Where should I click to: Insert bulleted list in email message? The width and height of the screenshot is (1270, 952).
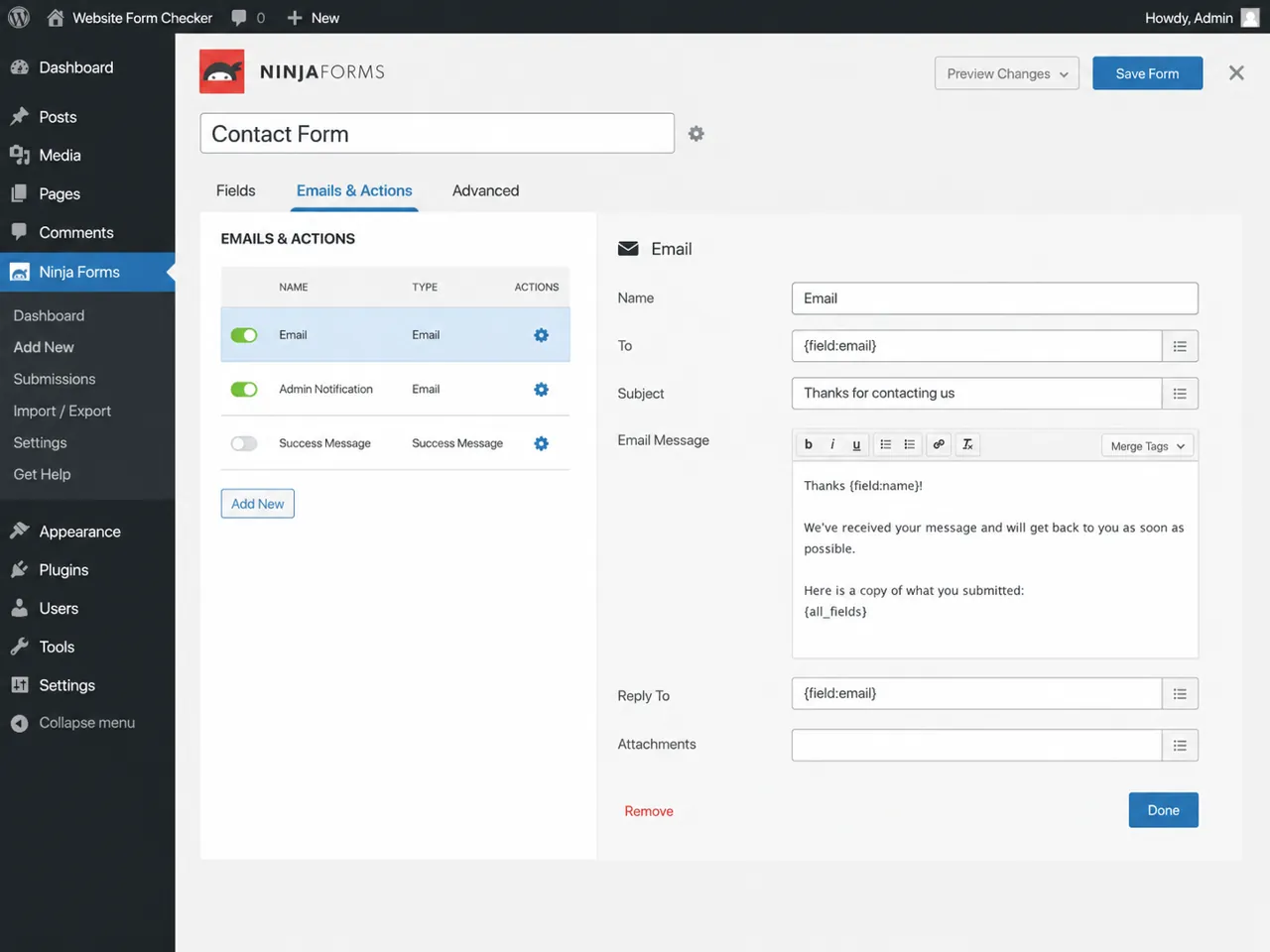pyautogui.click(x=885, y=444)
